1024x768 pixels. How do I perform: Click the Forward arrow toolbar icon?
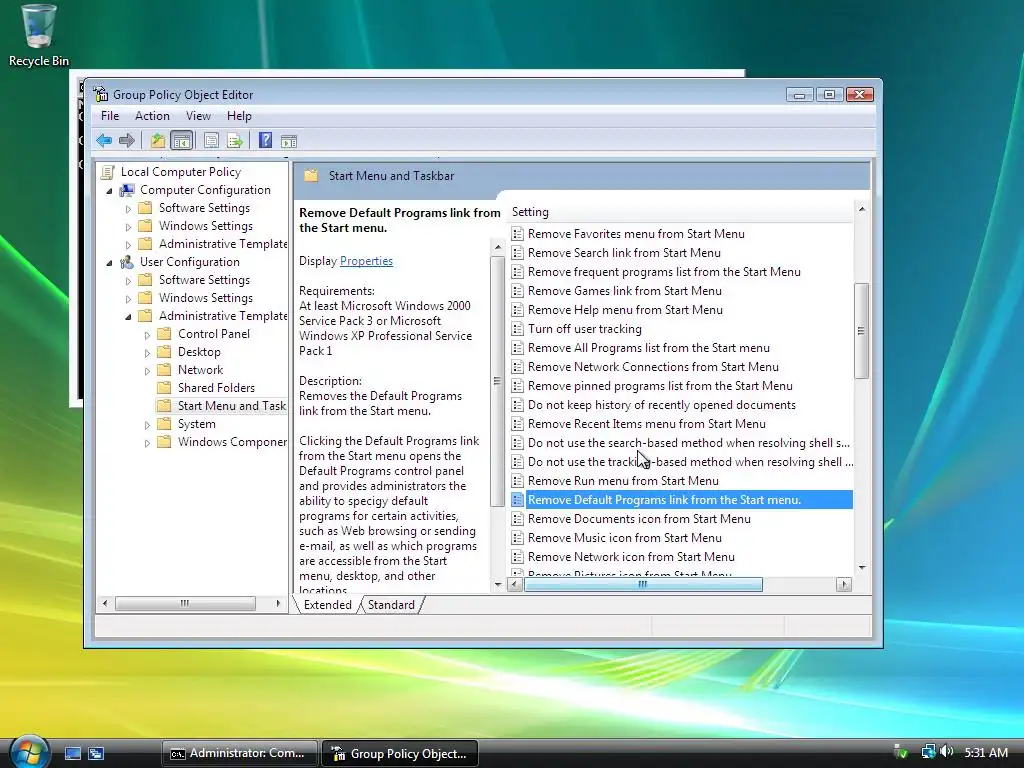[x=127, y=140]
